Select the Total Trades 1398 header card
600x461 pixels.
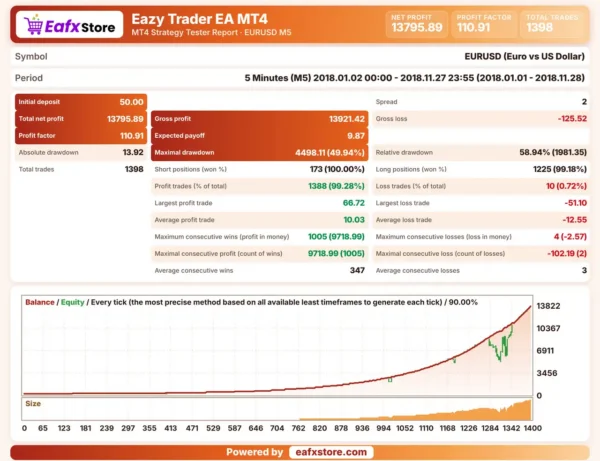(552, 24)
